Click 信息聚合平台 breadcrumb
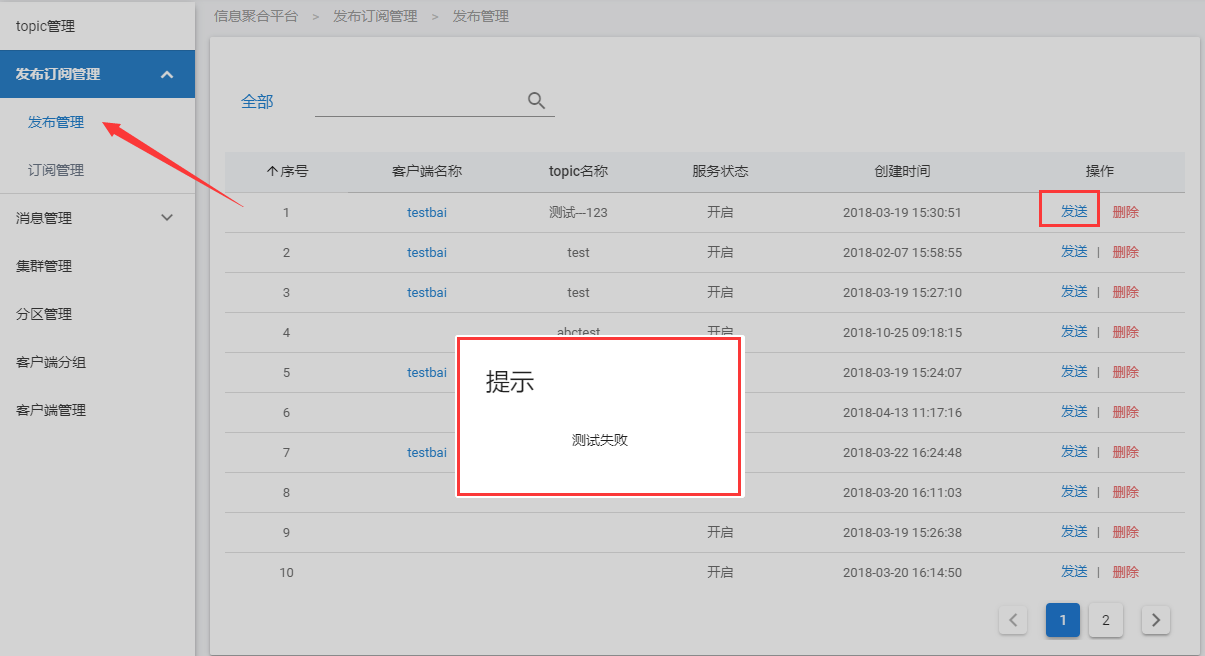Image resolution: width=1205 pixels, height=656 pixels. click(256, 16)
